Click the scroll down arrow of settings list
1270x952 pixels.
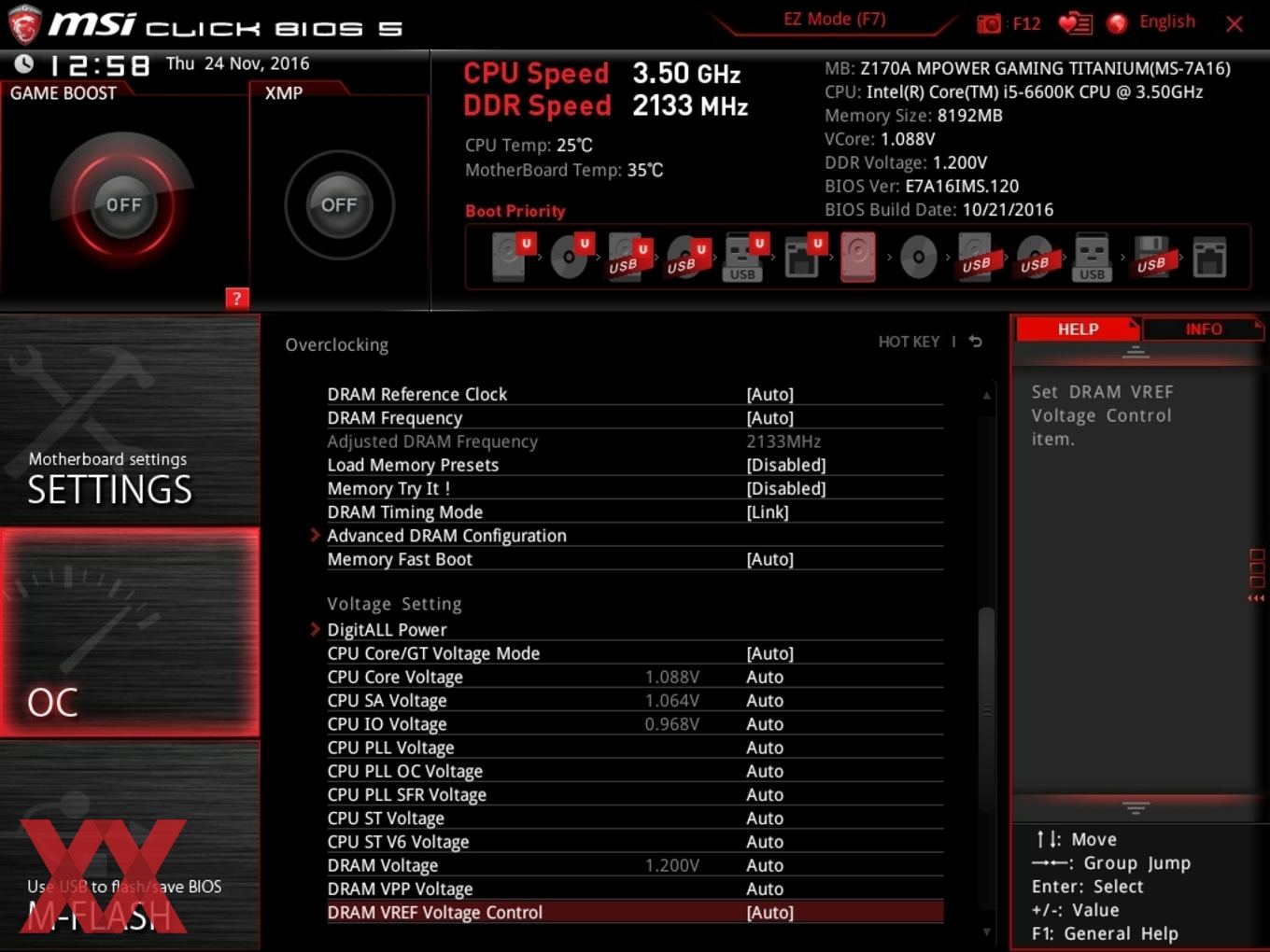pyautogui.click(x=986, y=931)
